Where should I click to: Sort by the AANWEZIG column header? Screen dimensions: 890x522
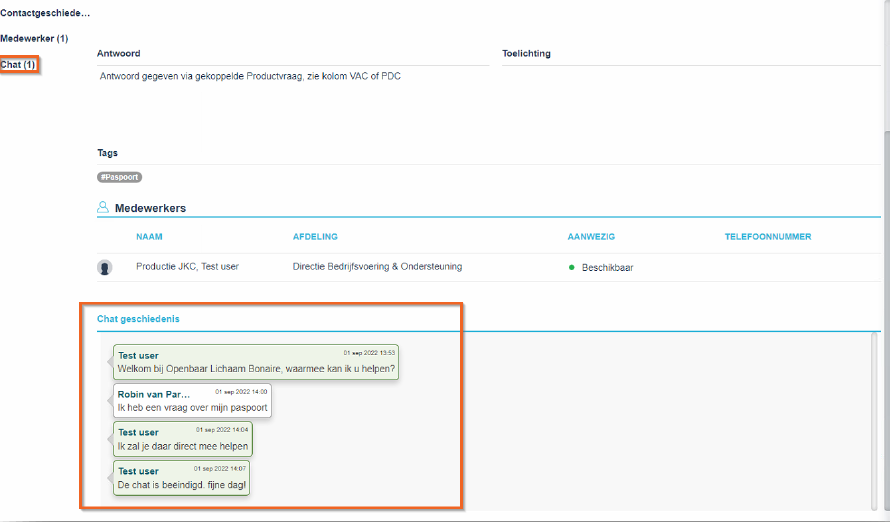590,237
